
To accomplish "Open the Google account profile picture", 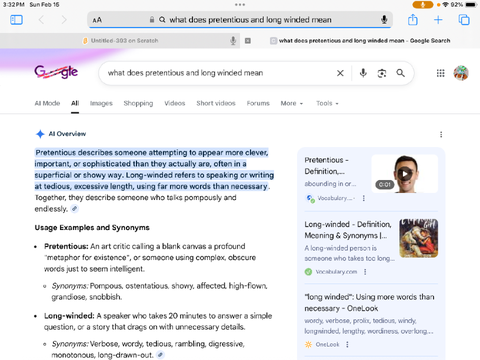I will pyautogui.click(x=461, y=73).
